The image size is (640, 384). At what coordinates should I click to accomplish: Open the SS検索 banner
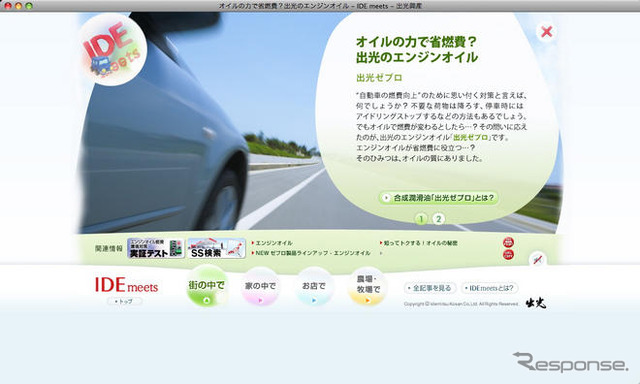pos(217,248)
